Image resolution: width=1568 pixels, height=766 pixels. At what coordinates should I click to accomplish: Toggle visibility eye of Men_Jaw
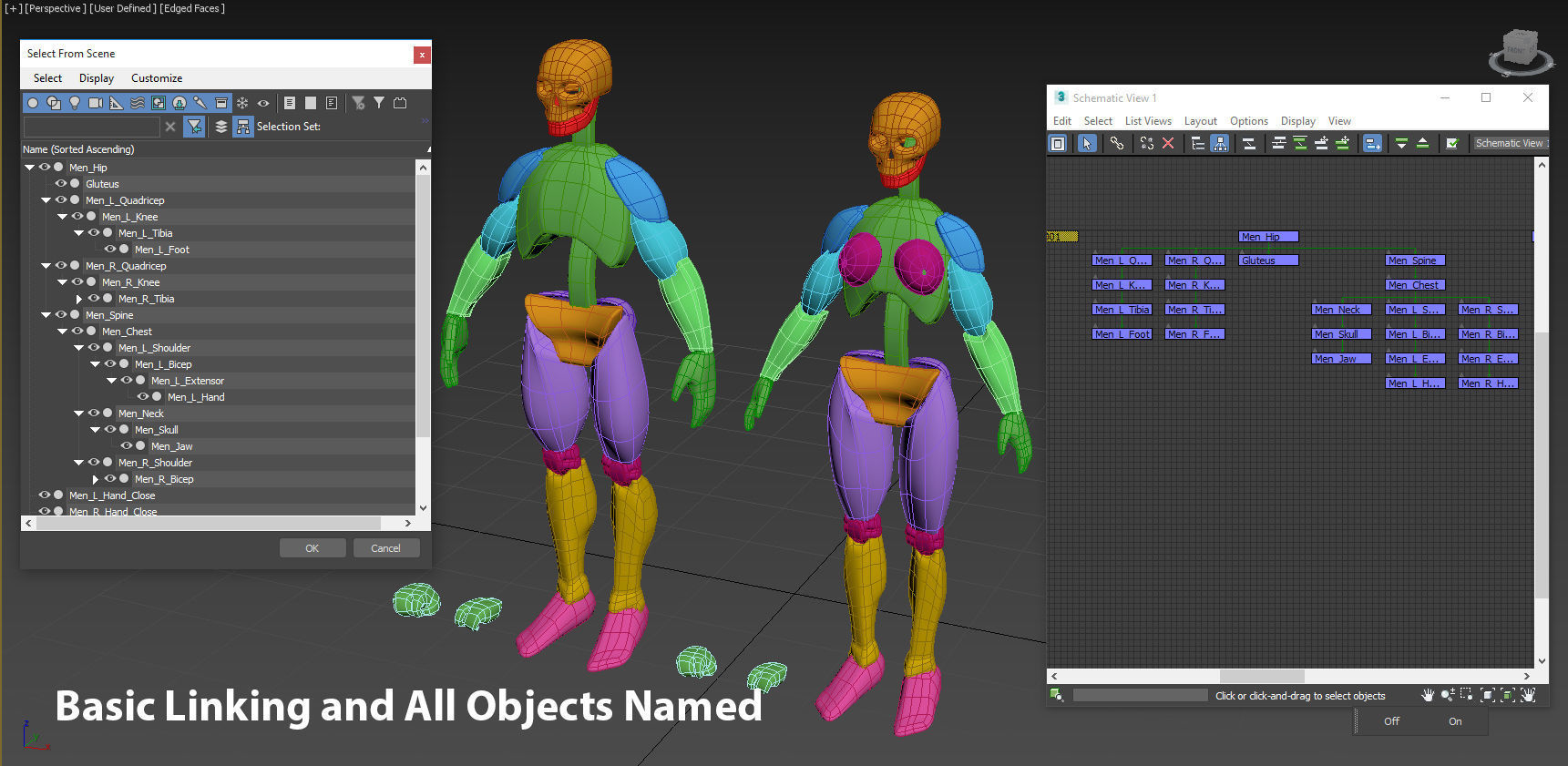126,445
